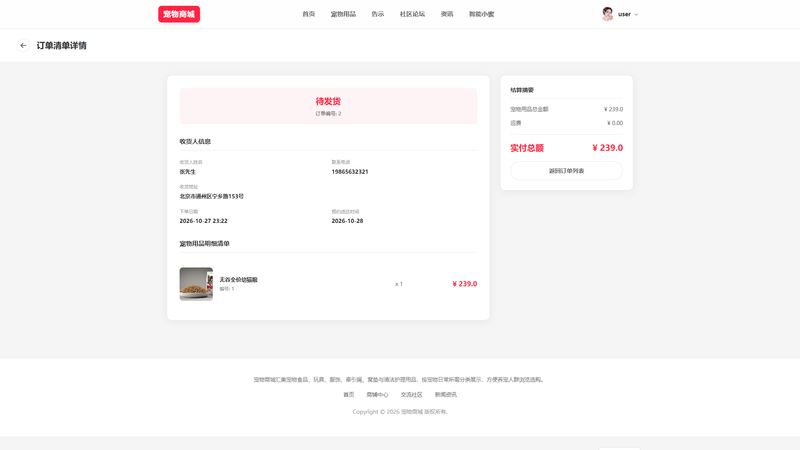The height and width of the screenshot is (450, 800).
Task: Expand the user account dropdown chevron
Action: pyautogui.click(x=636, y=14)
